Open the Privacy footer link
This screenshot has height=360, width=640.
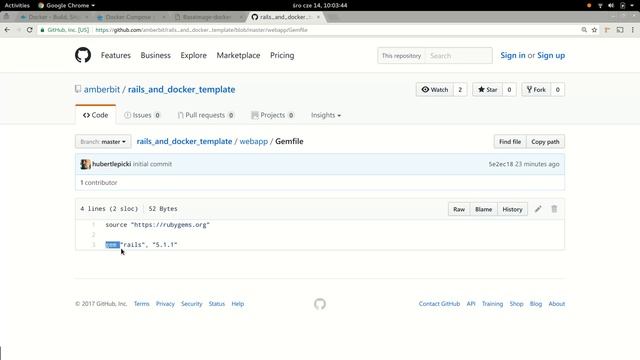[x=165, y=304]
